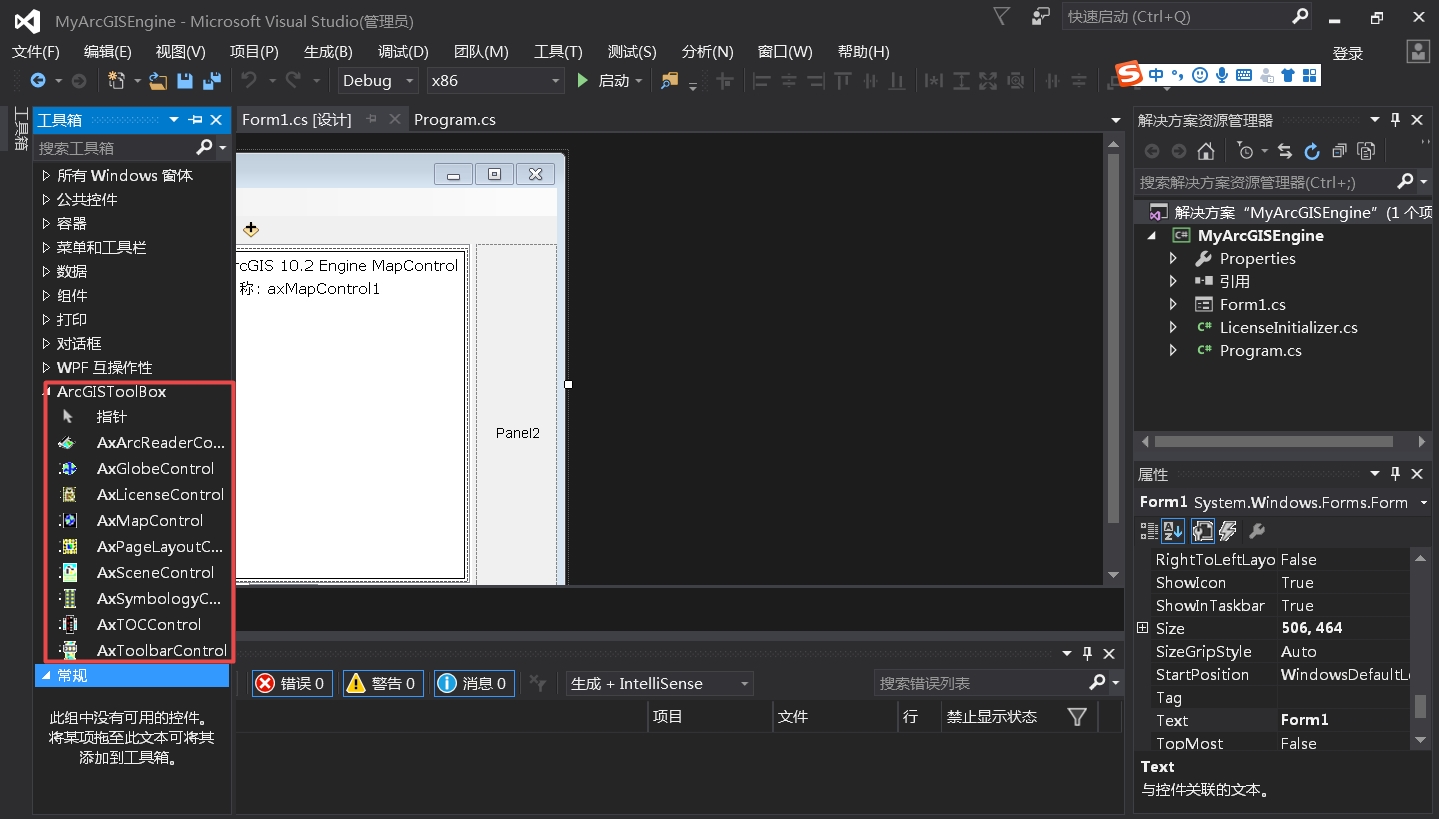This screenshot has width=1439, height=819.
Task: Open the 视图(V) menu
Action: click(x=178, y=51)
